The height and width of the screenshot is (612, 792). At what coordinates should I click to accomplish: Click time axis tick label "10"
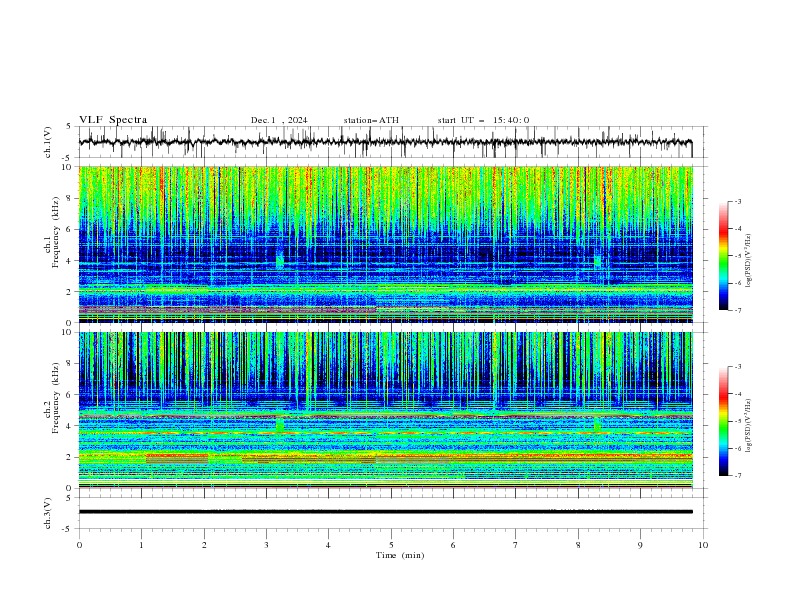tap(703, 545)
